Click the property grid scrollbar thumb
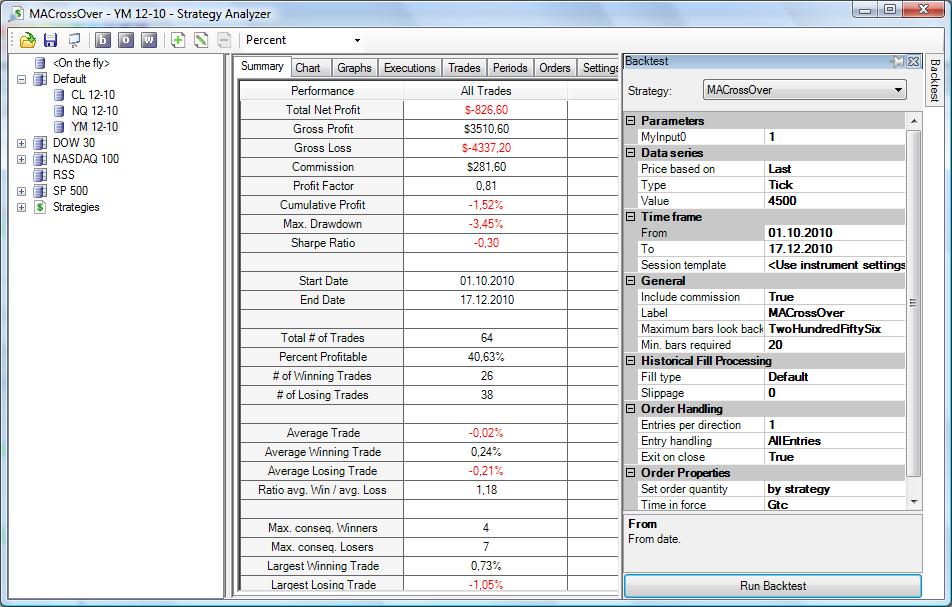Image resolution: width=952 pixels, height=607 pixels. point(914,302)
